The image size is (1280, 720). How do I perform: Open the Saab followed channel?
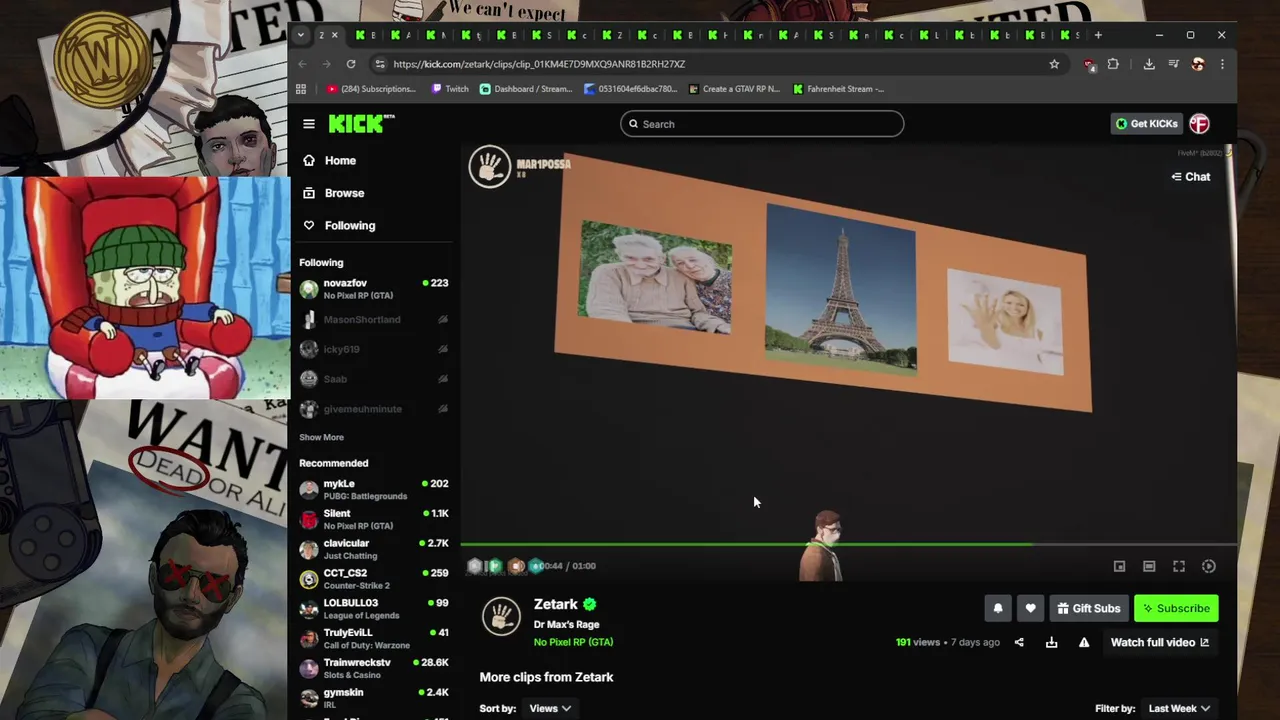[x=374, y=379]
